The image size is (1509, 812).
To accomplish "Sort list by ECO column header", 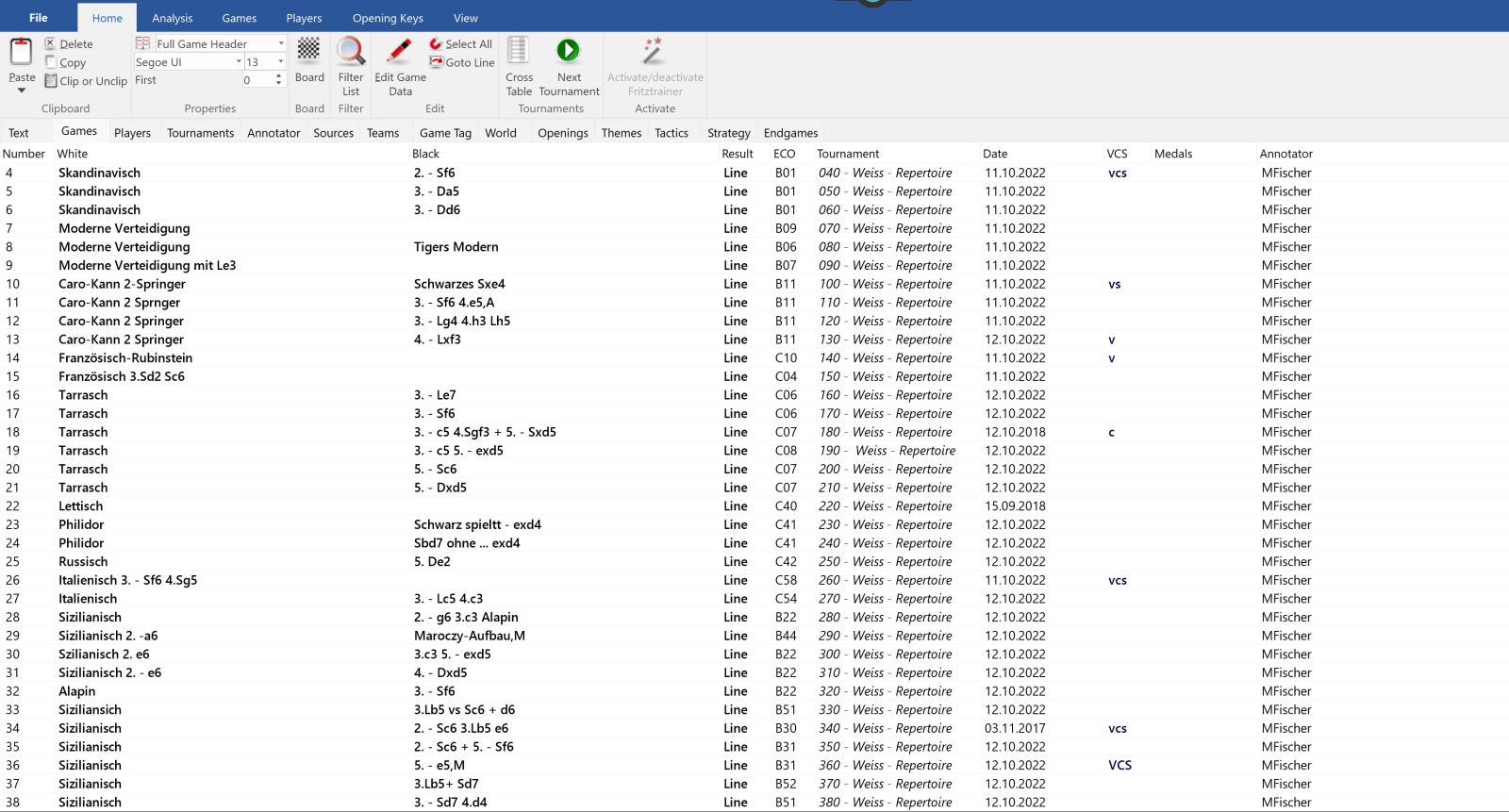I will 784,154.
